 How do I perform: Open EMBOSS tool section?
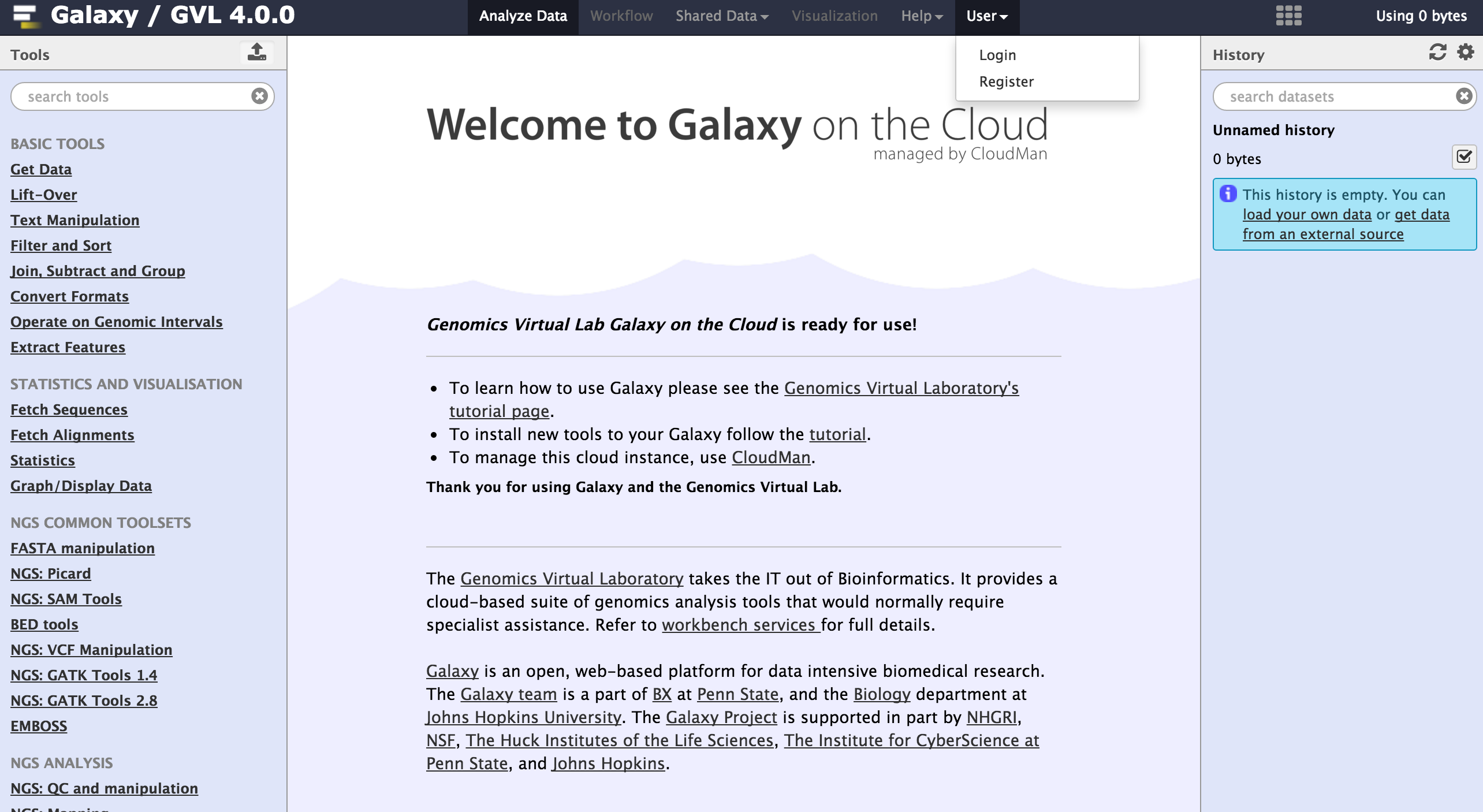pos(39,726)
